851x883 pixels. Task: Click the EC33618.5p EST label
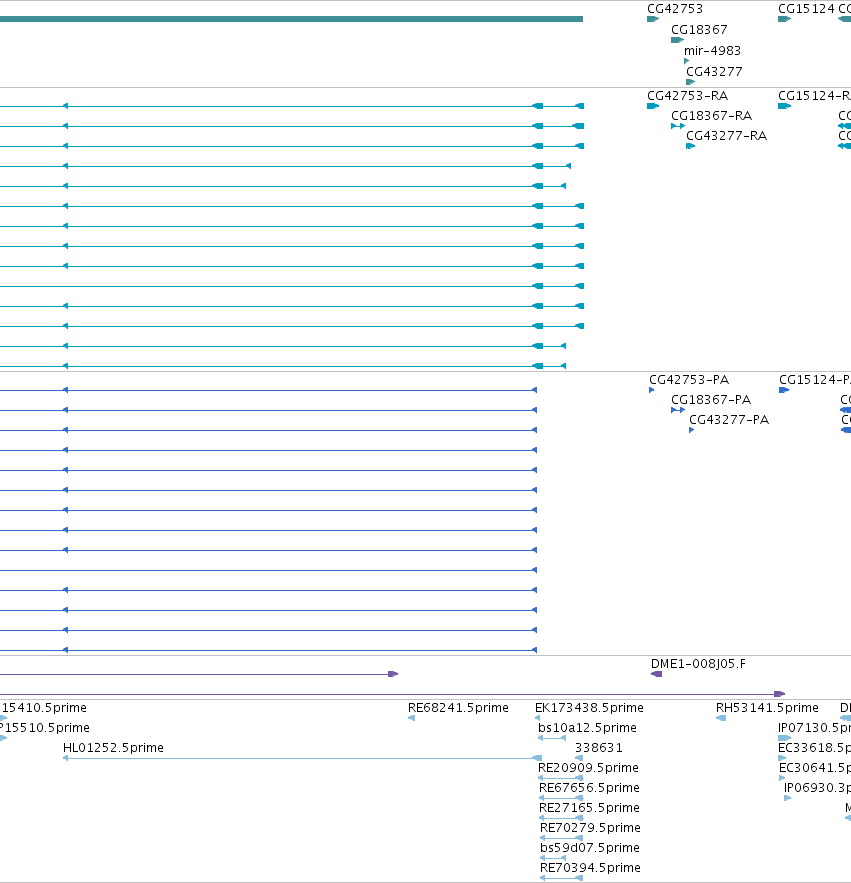click(x=814, y=748)
